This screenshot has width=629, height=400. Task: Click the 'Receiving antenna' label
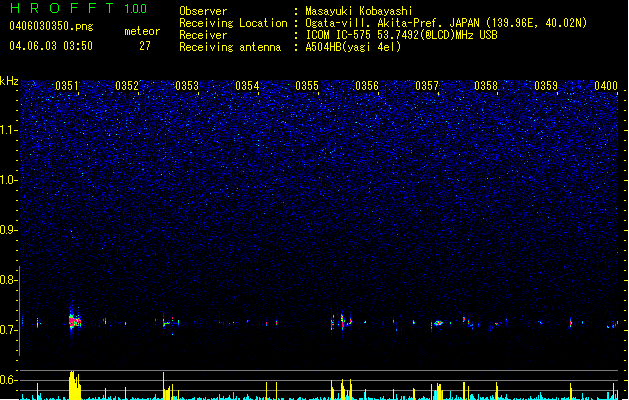click(x=230, y=47)
